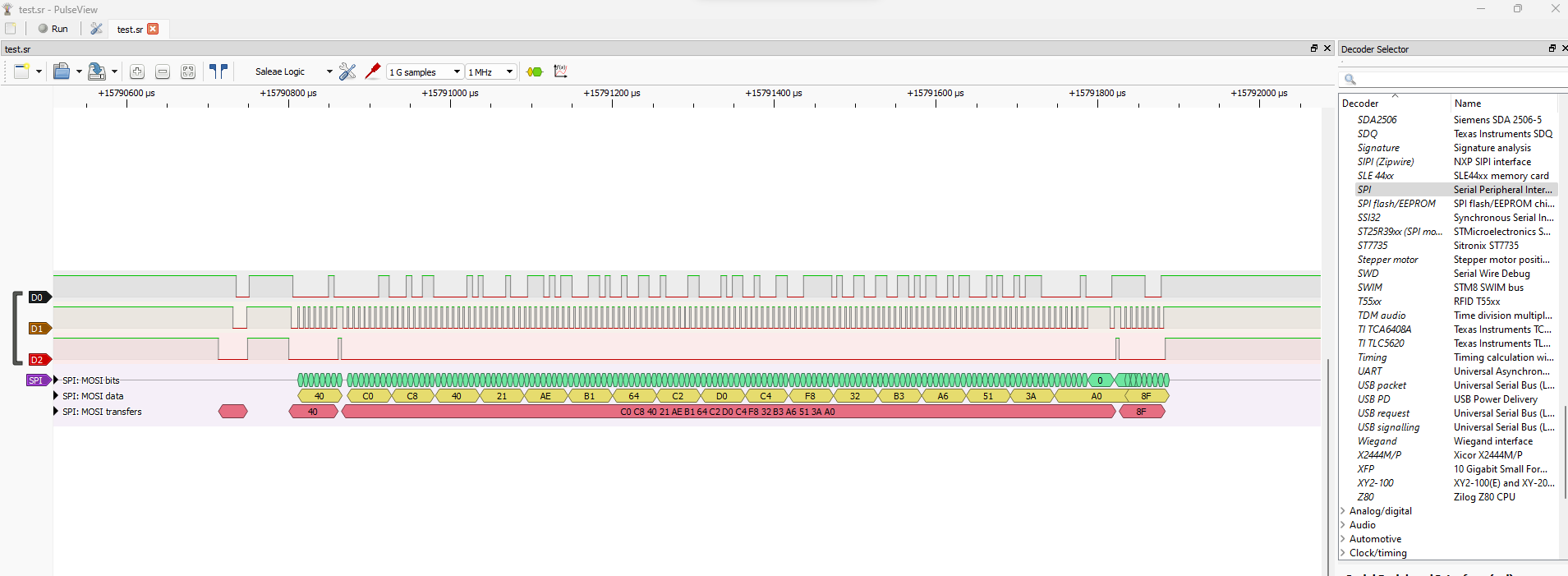The image size is (1568, 576).
Task: Click the long MOSI transfer annotation C0 C8 40
Action: click(x=728, y=412)
